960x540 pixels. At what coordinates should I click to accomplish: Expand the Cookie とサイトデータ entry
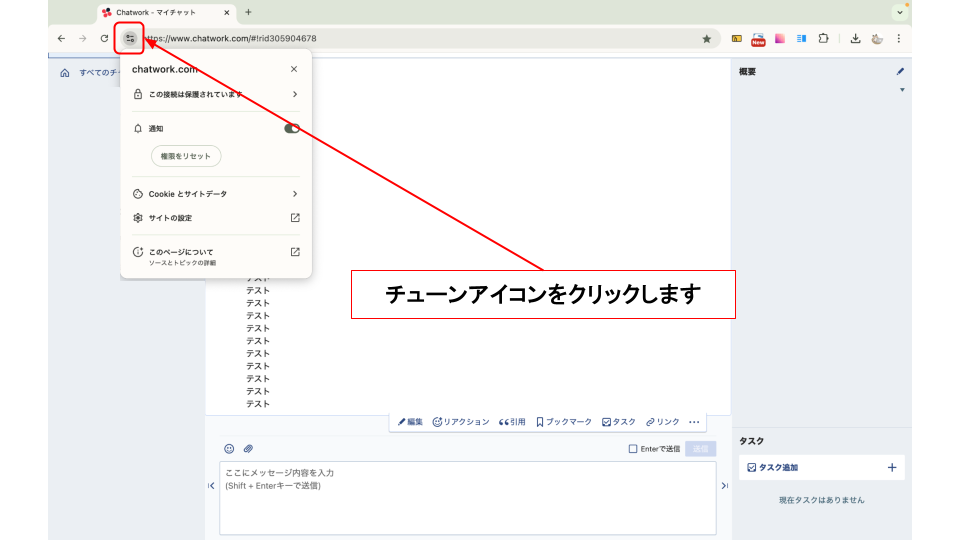(215, 194)
